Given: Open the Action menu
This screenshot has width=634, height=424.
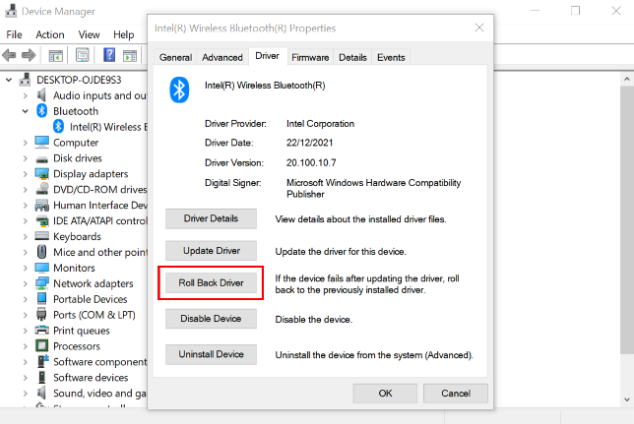Looking at the screenshot, I should (50, 35).
